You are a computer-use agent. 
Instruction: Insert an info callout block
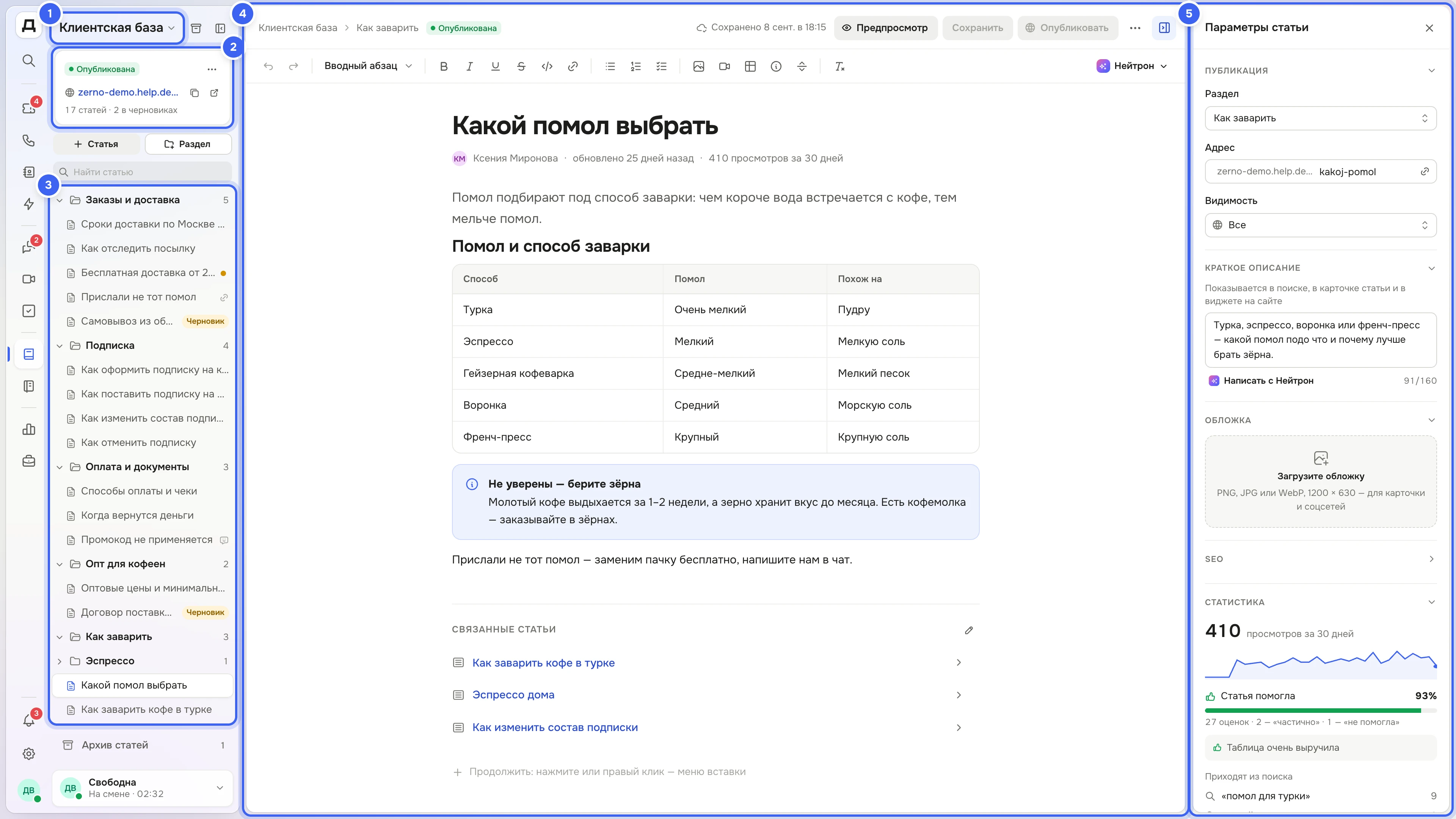click(x=776, y=66)
